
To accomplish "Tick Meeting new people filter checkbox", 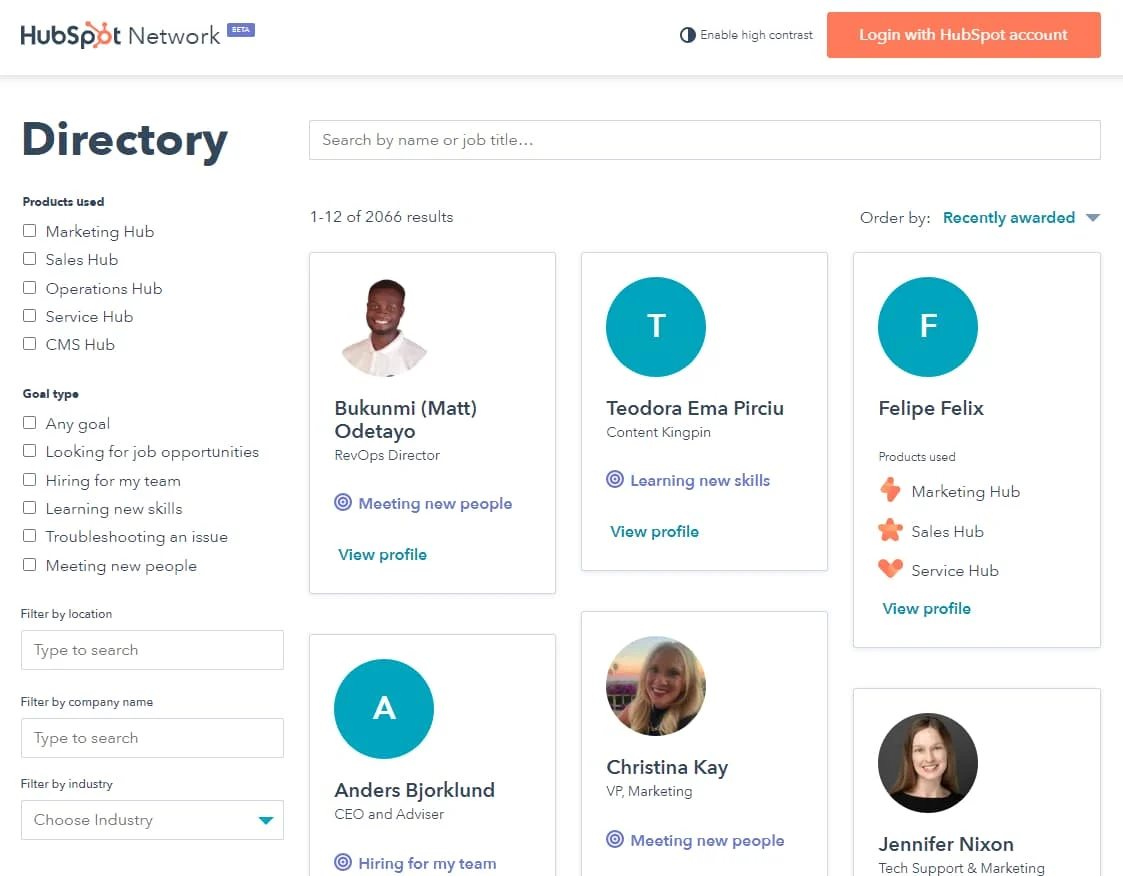I will pyautogui.click(x=29, y=564).
